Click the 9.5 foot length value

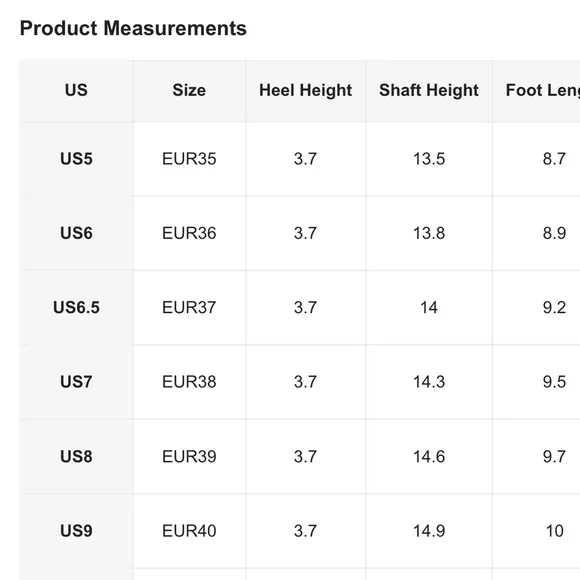tap(554, 382)
